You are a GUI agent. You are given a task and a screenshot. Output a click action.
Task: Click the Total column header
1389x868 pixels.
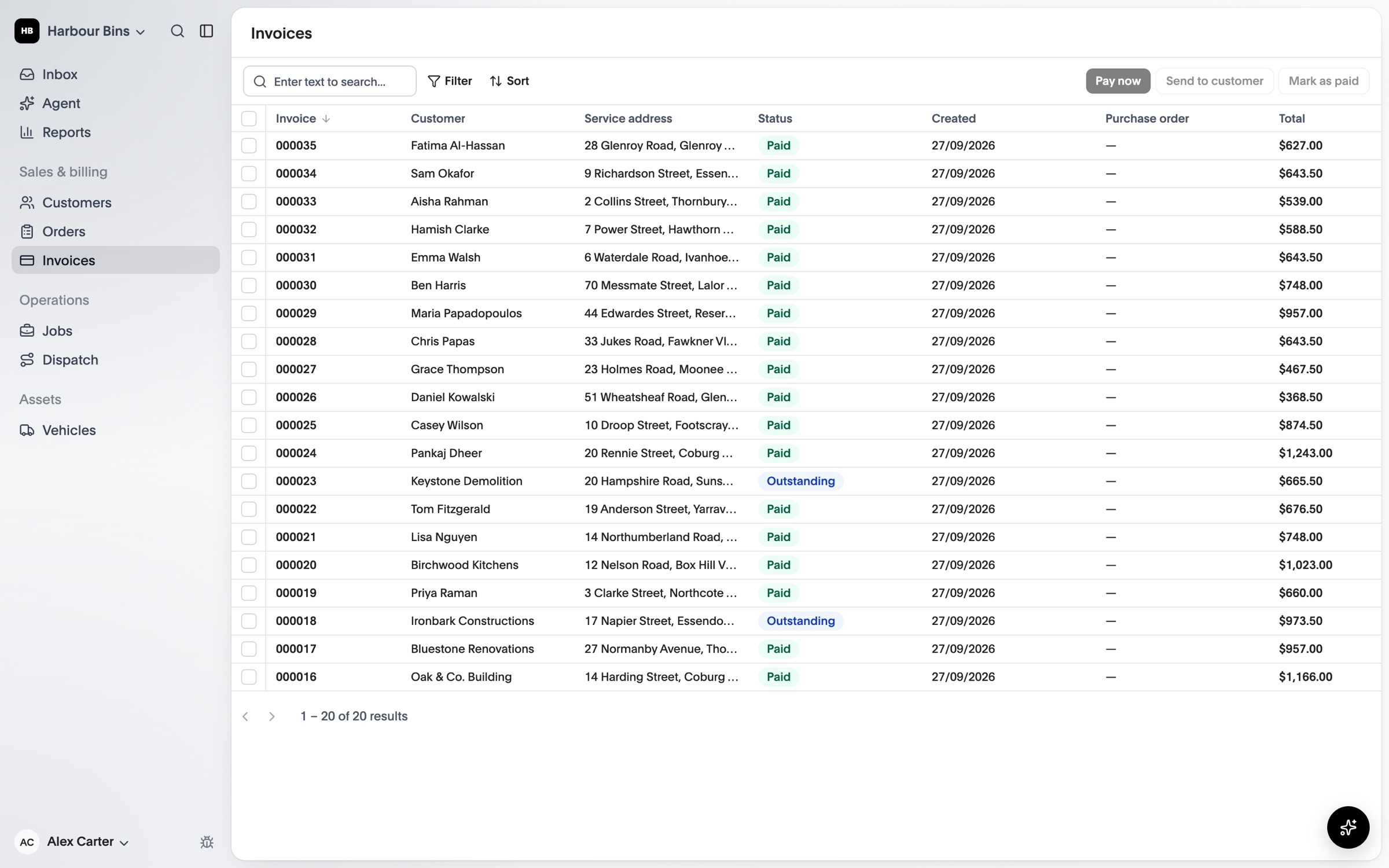click(x=1292, y=119)
